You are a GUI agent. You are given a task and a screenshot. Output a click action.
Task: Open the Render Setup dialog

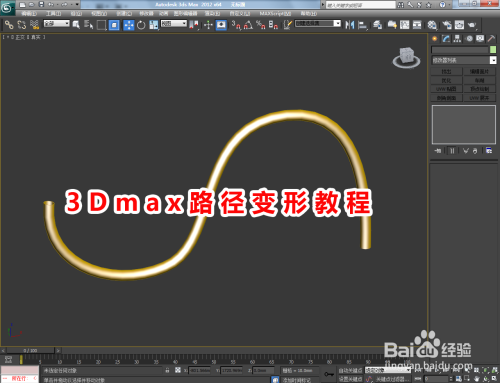tap(447, 25)
